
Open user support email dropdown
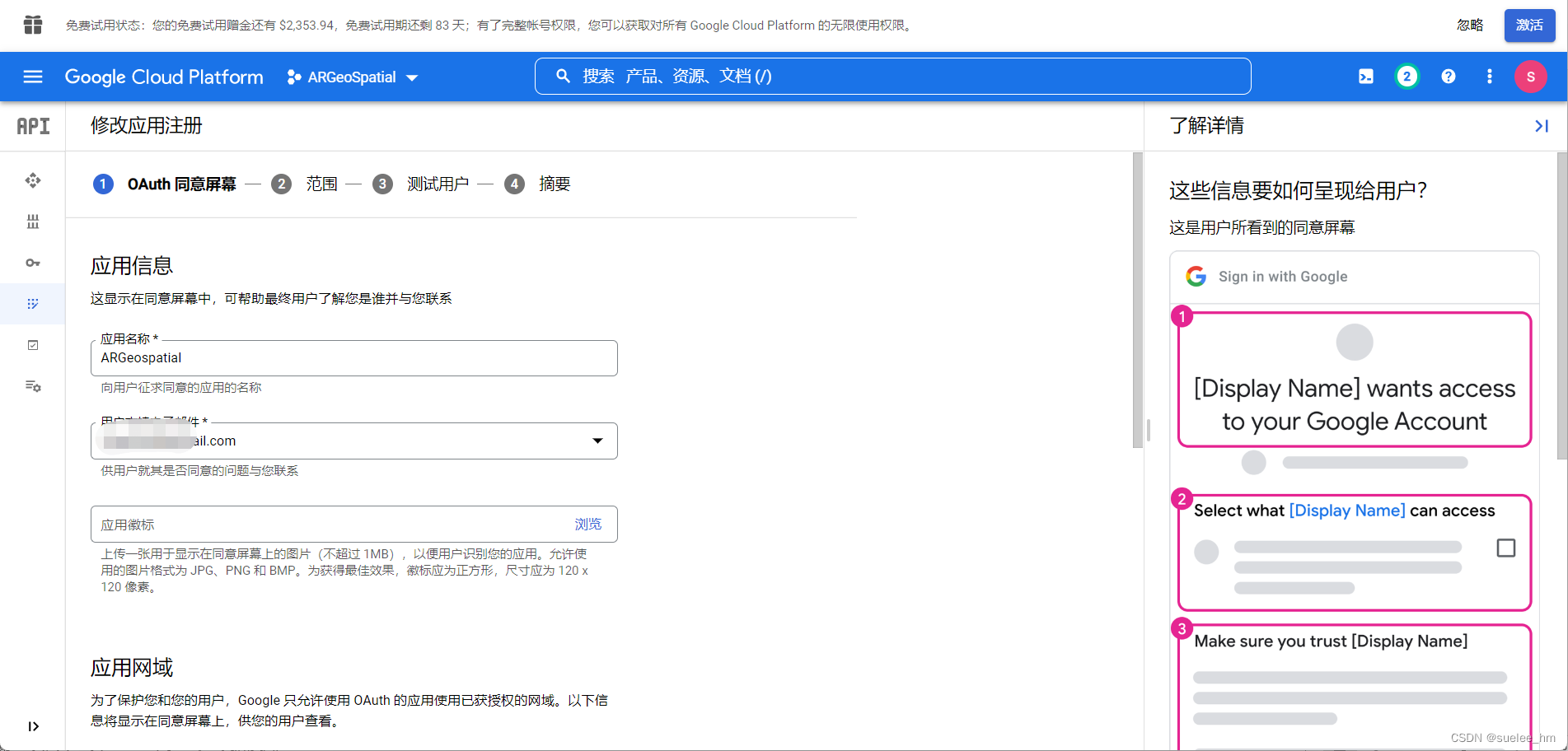(354, 441)
